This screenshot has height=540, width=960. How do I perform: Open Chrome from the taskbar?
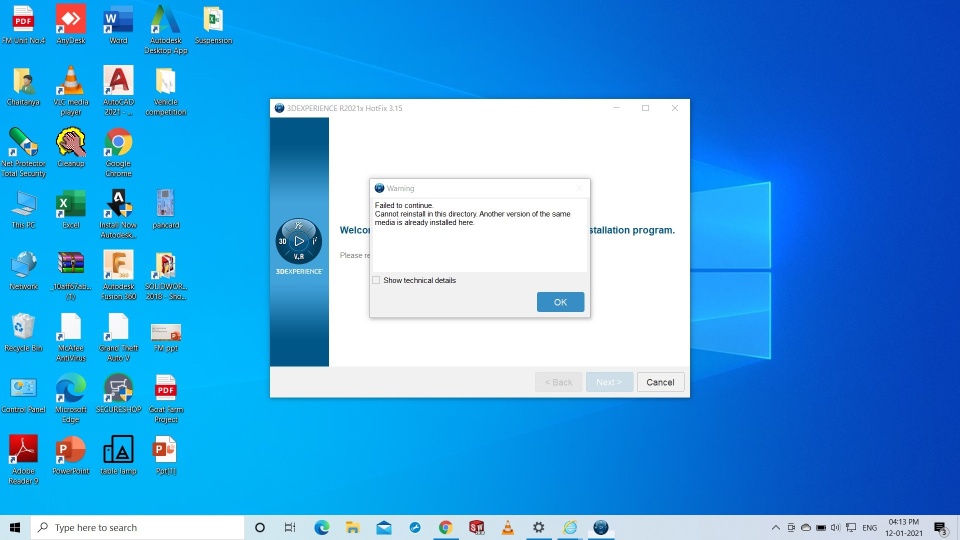pyautogui.click(x=446, y=527)
